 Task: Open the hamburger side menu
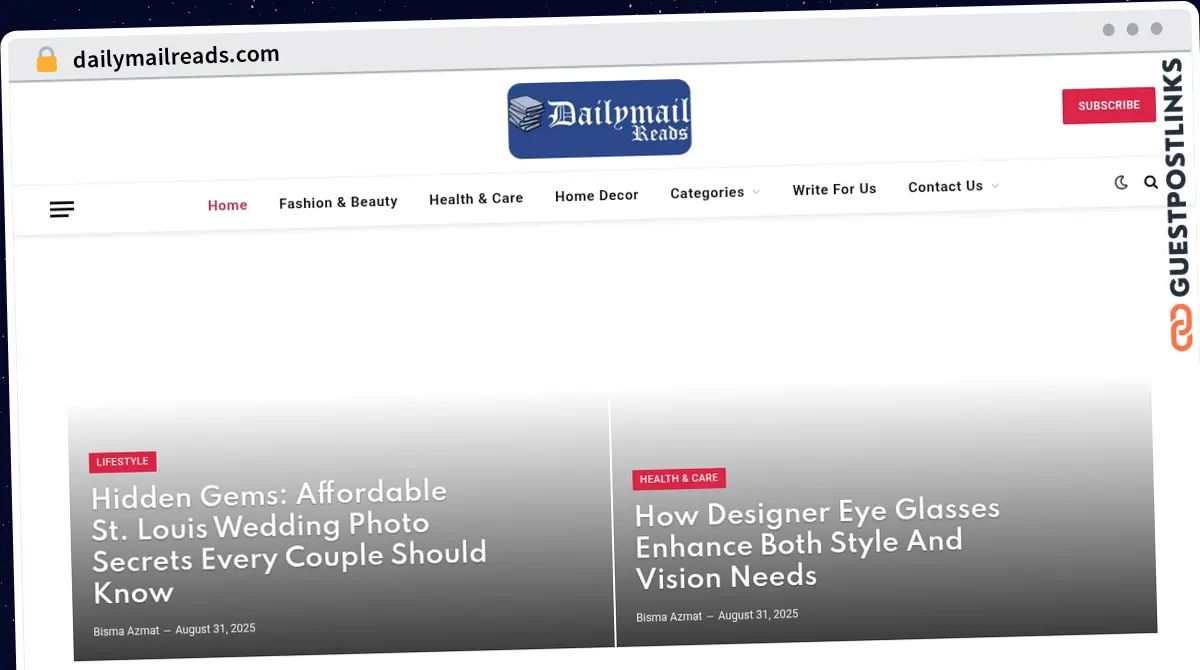click(x=62, y=209)
